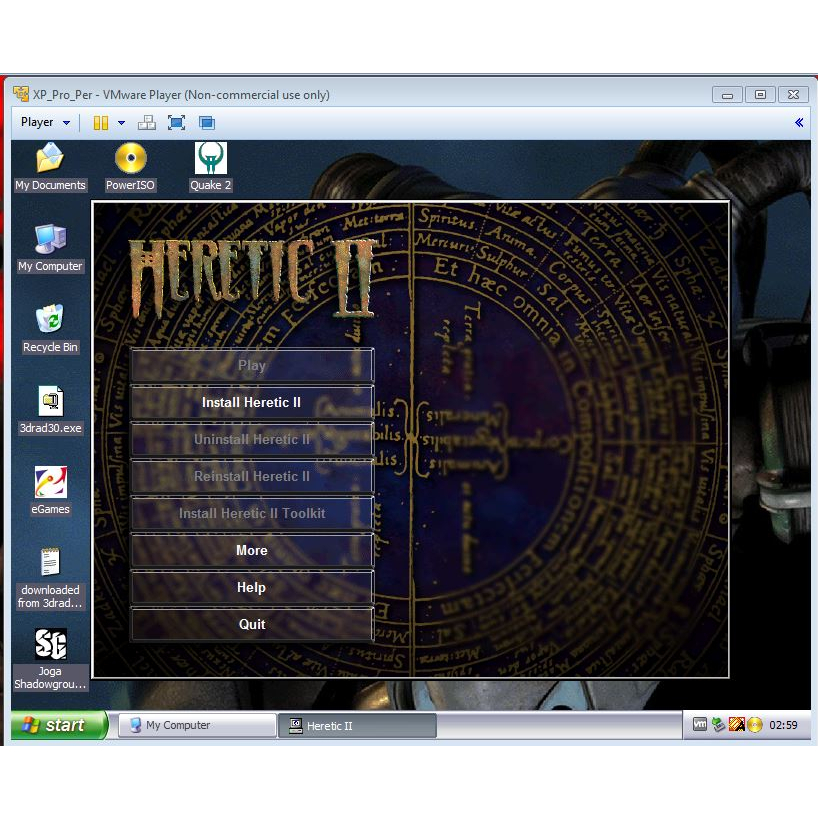Screen dimensions: 818x818
Task: Click the Install Heretic II button
Action: pyautogui.click(x=252, y=403)
